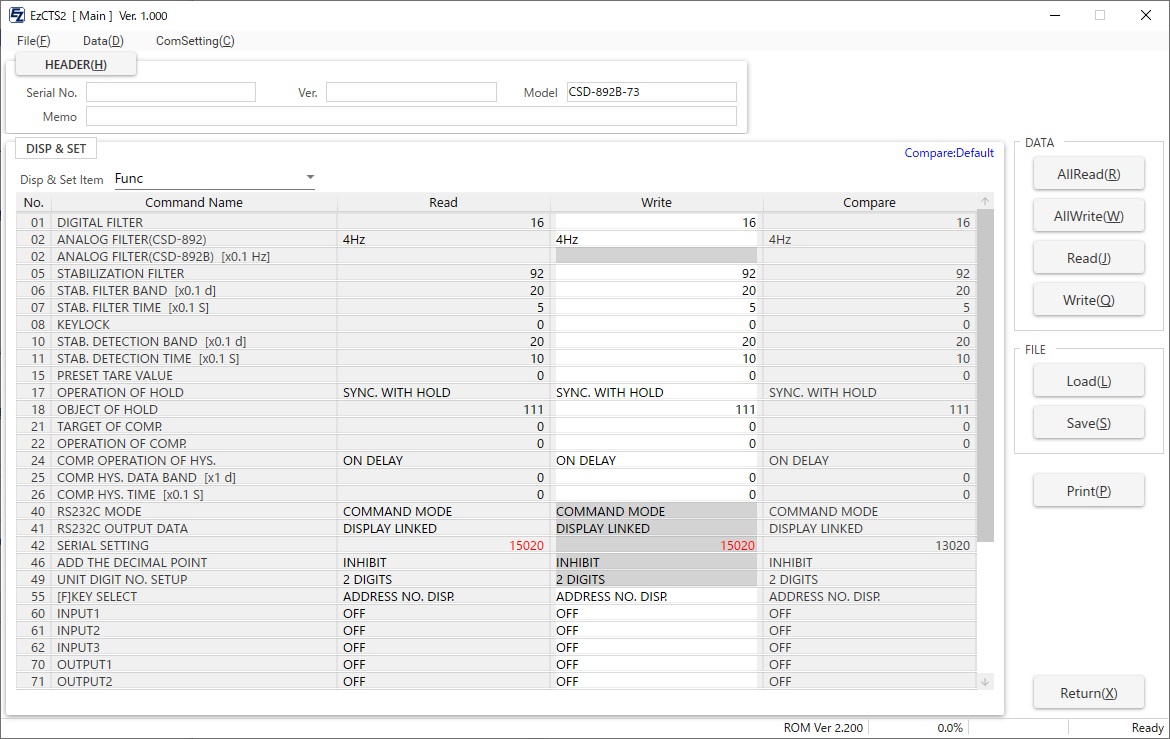Load a settings file with Load button

[x=1088, y=381]
